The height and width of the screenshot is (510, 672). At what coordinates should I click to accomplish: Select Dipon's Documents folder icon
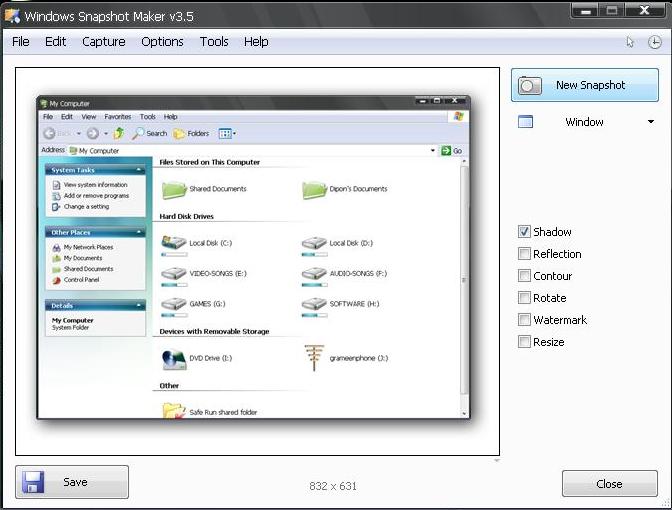pos(314,190)
